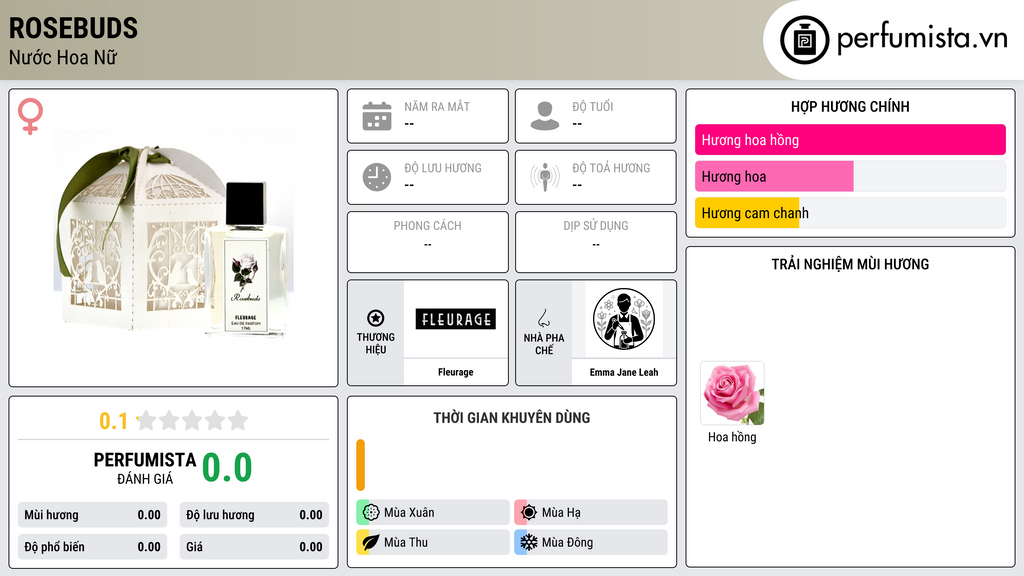This screenshot has width=1024, height=576.
Task: Click the yellow Hương cam chanh accord bar
Action: point(747,213)
